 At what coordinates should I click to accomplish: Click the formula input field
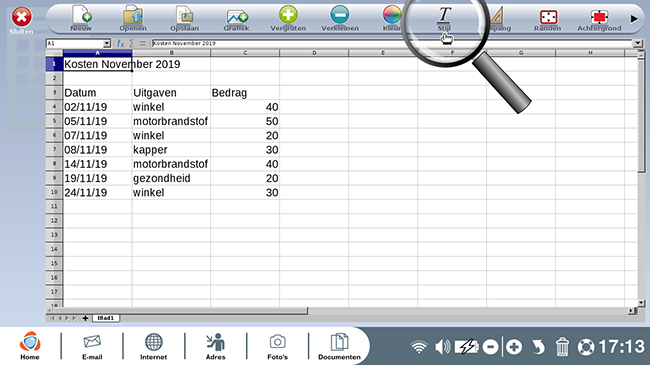(x=392, y=43)
